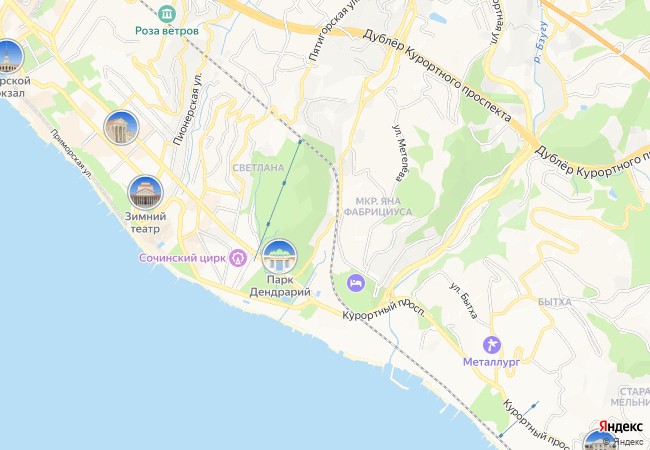
Task: Click the Яндекс logo
Action: click(620, 426)
